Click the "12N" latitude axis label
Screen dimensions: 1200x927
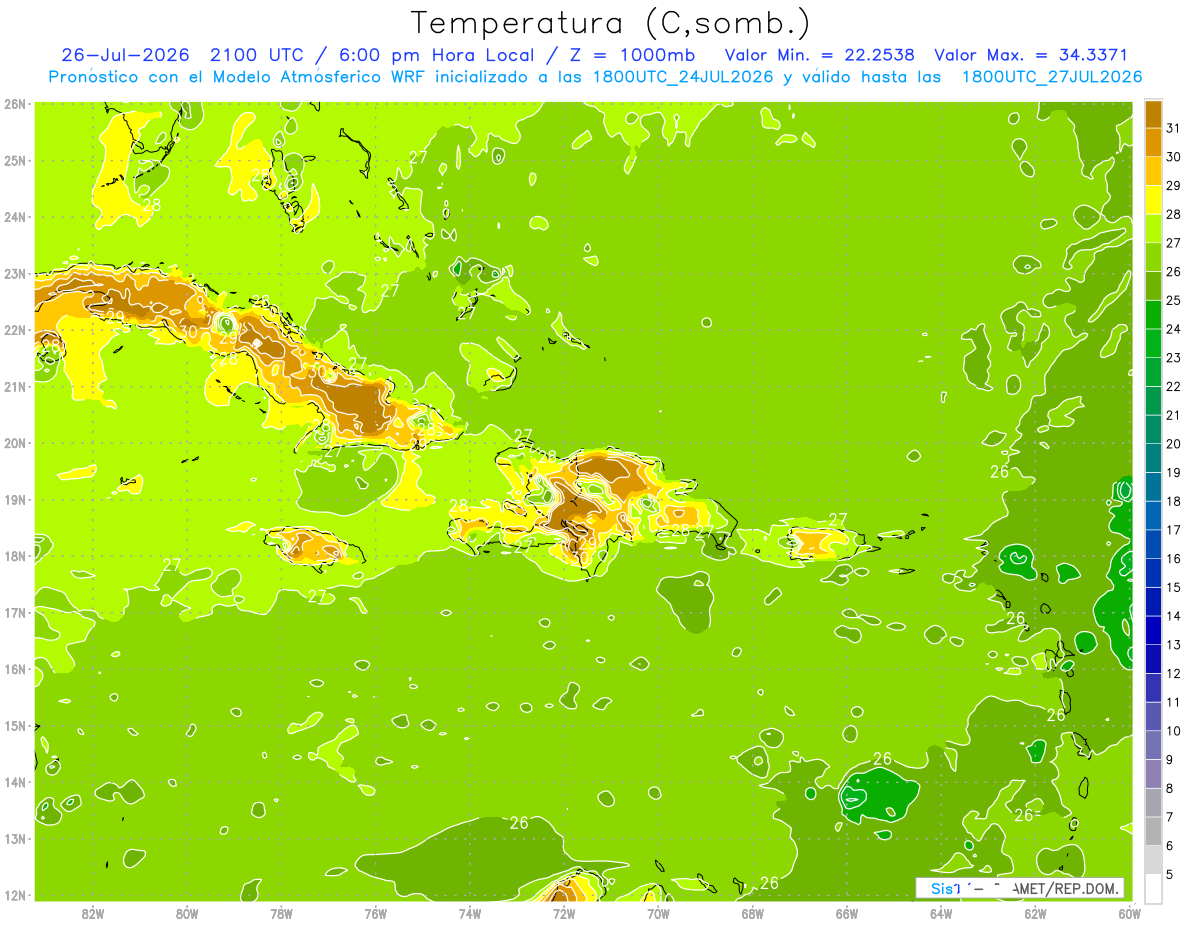[x=15, y=895]
